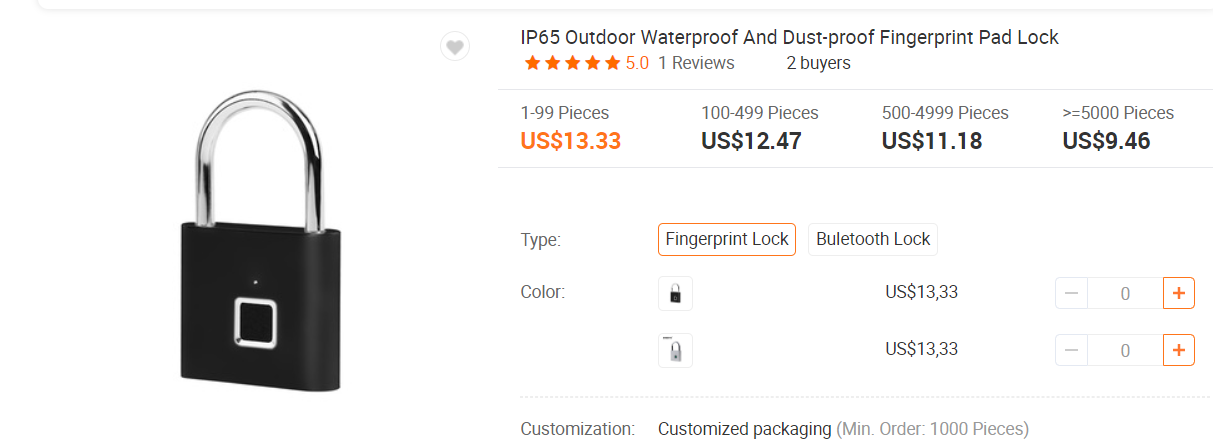Add product to favorites with heart icon
This screenshot has height=444, width=1213.
coord(455,46)
